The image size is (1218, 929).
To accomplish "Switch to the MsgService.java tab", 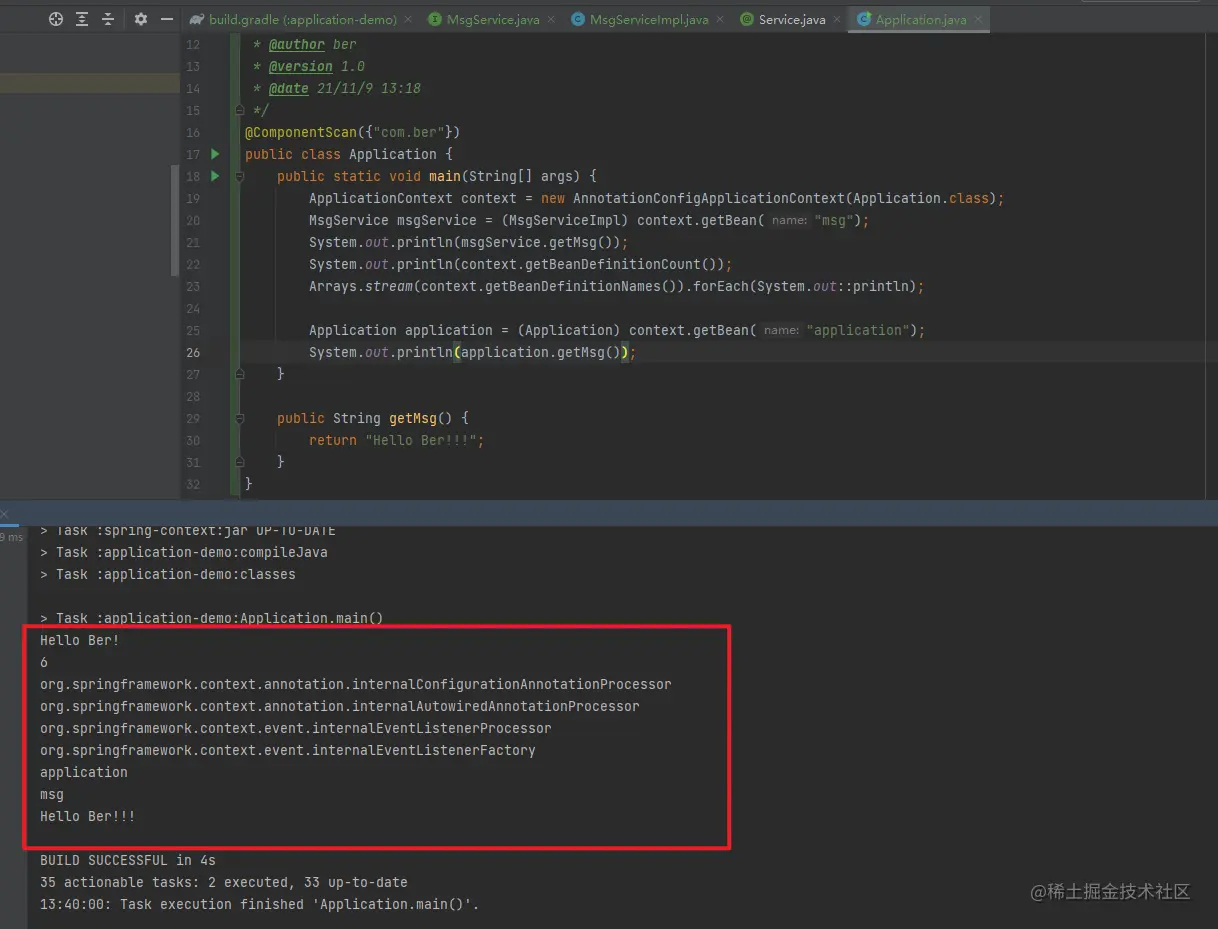I will tap(493, 19).
